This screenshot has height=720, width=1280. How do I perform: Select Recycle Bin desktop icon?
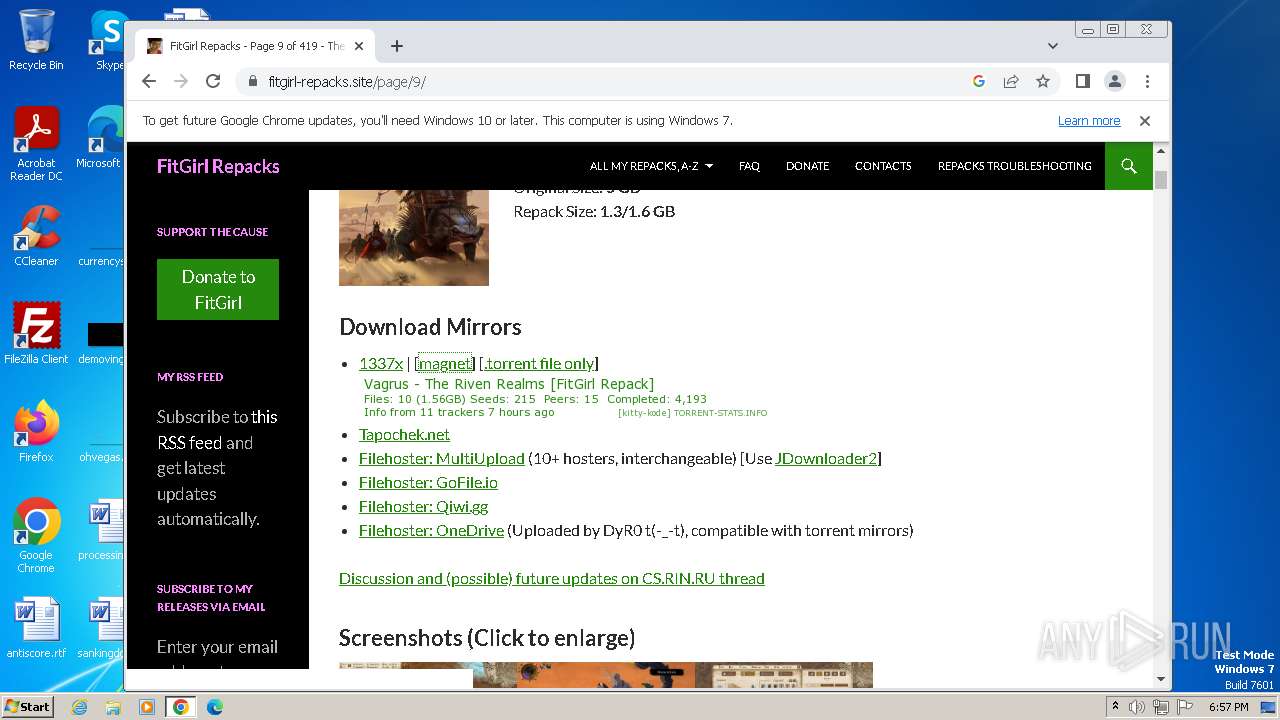pos(36,40)
